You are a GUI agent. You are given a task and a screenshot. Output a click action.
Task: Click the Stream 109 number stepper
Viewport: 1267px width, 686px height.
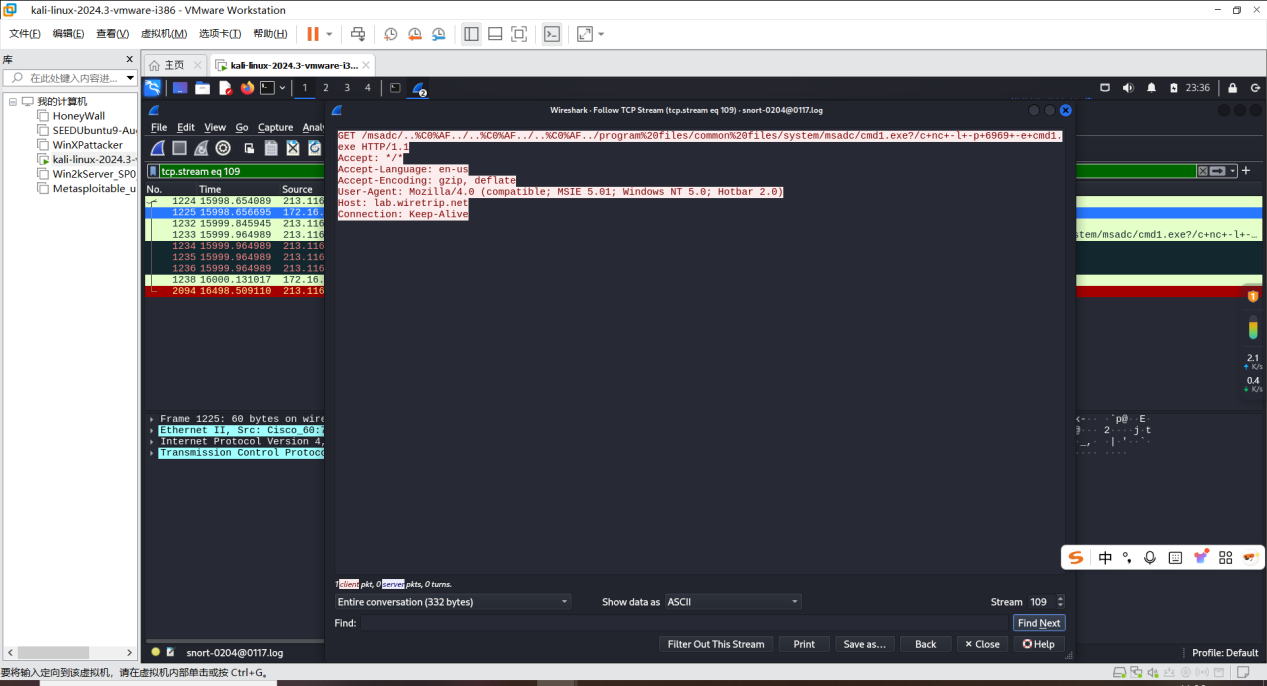[x=1047, y=602]
